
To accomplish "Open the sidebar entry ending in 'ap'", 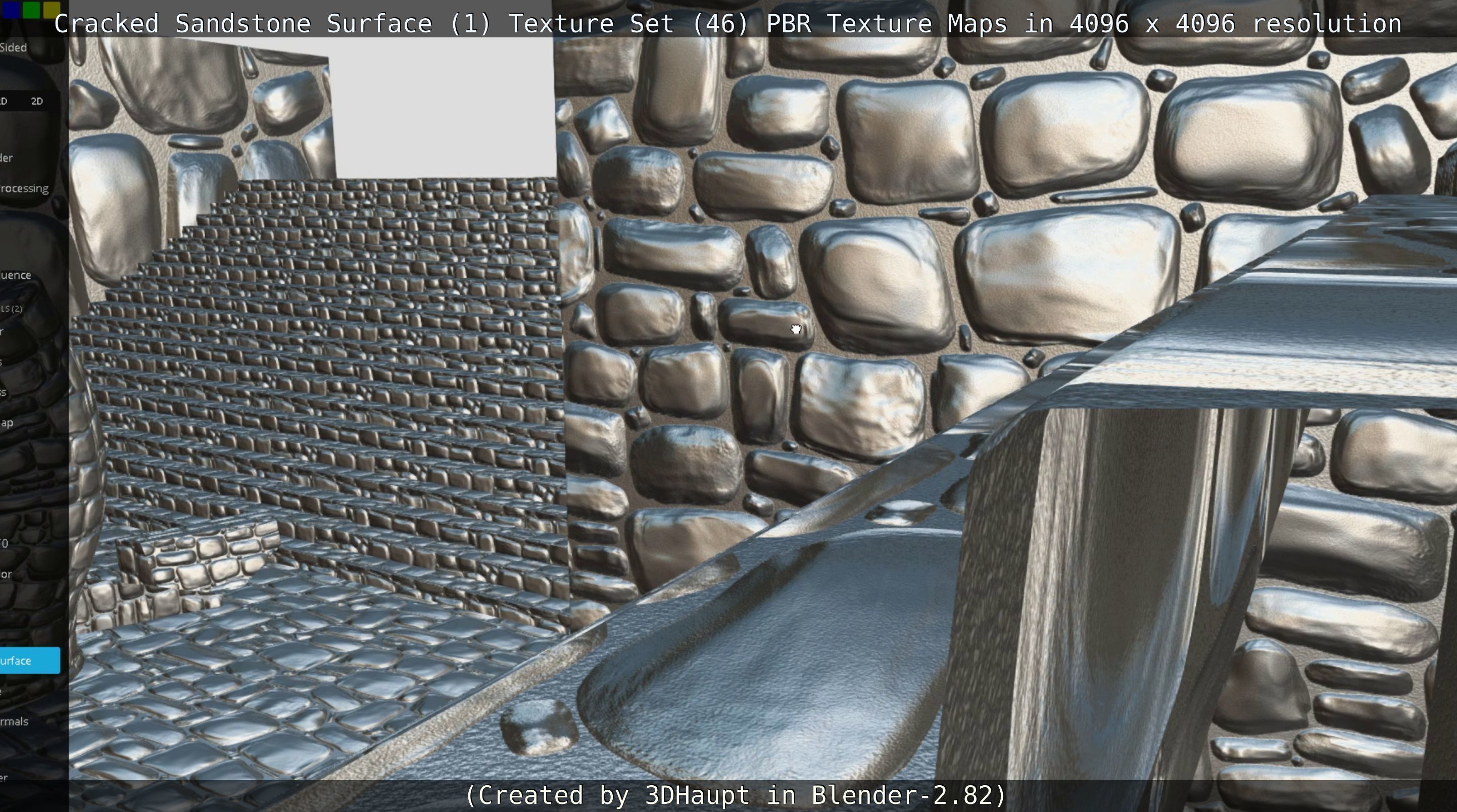I will (x=7, y=422).
